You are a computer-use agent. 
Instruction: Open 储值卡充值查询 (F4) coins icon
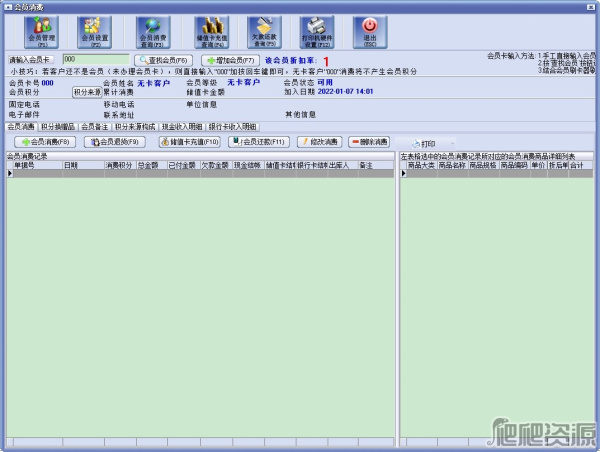click(x=212, y=32)
